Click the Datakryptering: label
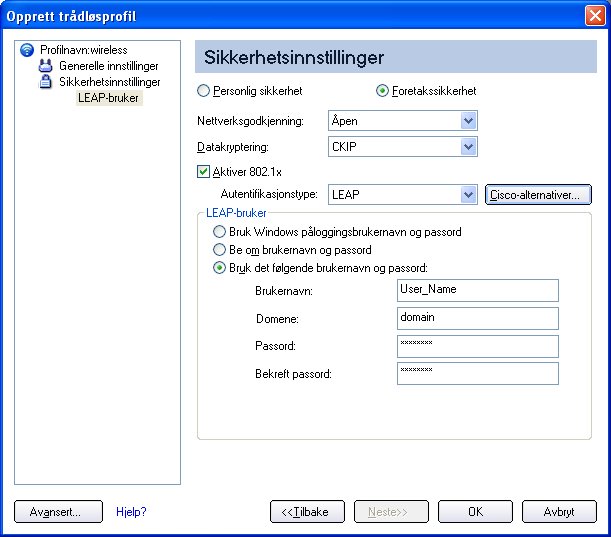Viewport: 611px width, 537px height. tap(233, 147)
